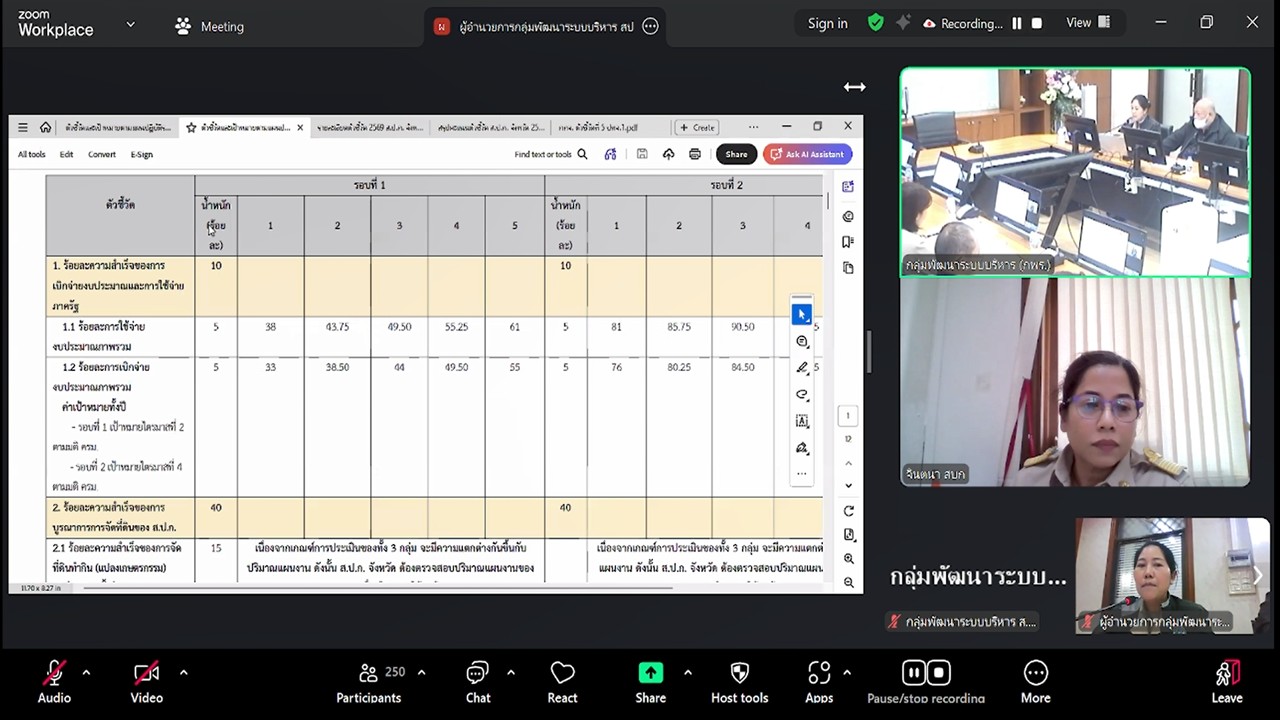Viewport: 1280px width, 720px height.
Task: Click the Leave meeting icon
Action: click(x=1227, y=673)
